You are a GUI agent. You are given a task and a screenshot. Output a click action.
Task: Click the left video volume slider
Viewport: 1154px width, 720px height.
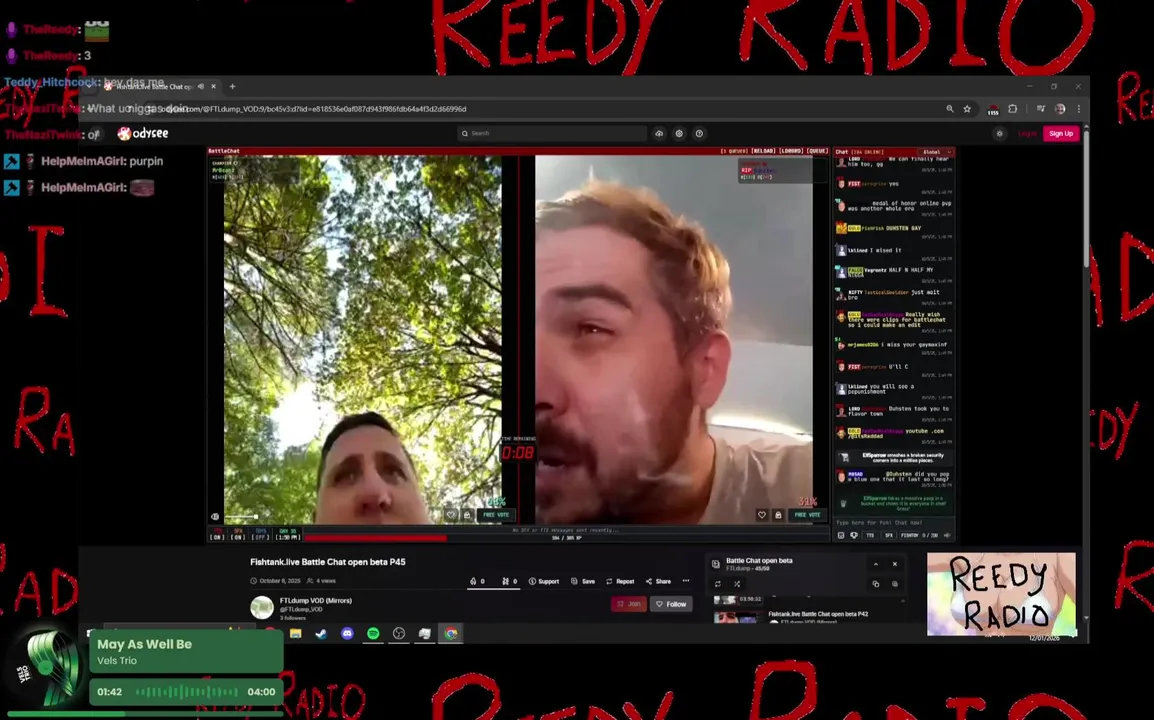[x=241, y=517]
